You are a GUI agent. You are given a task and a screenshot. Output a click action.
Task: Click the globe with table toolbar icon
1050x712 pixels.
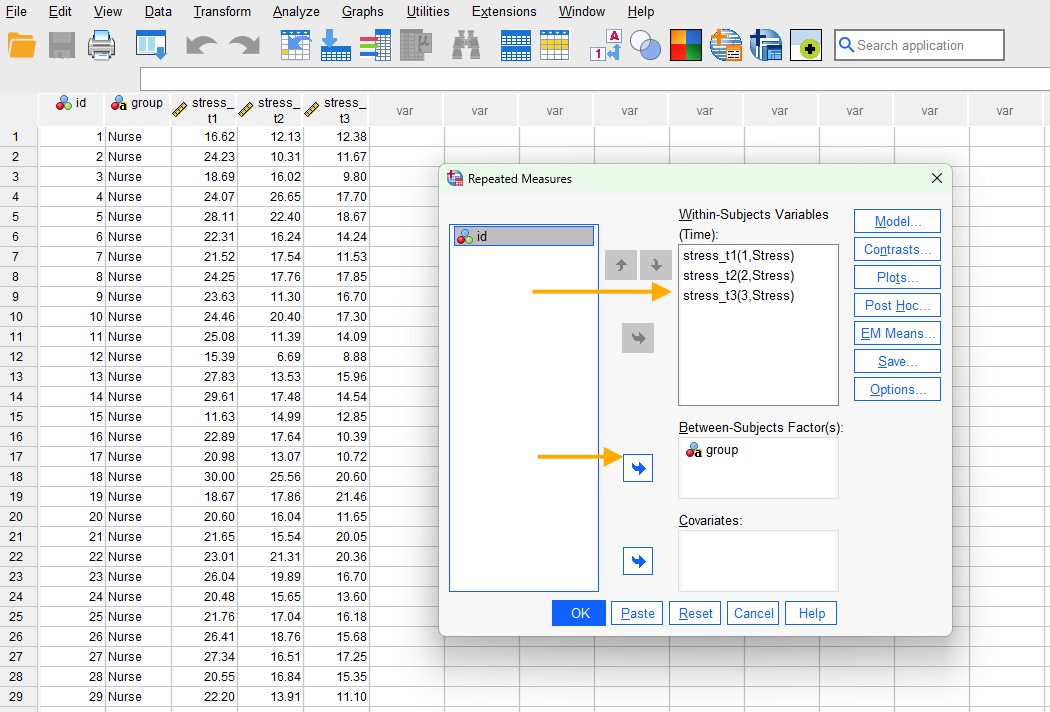pos(726,46)
